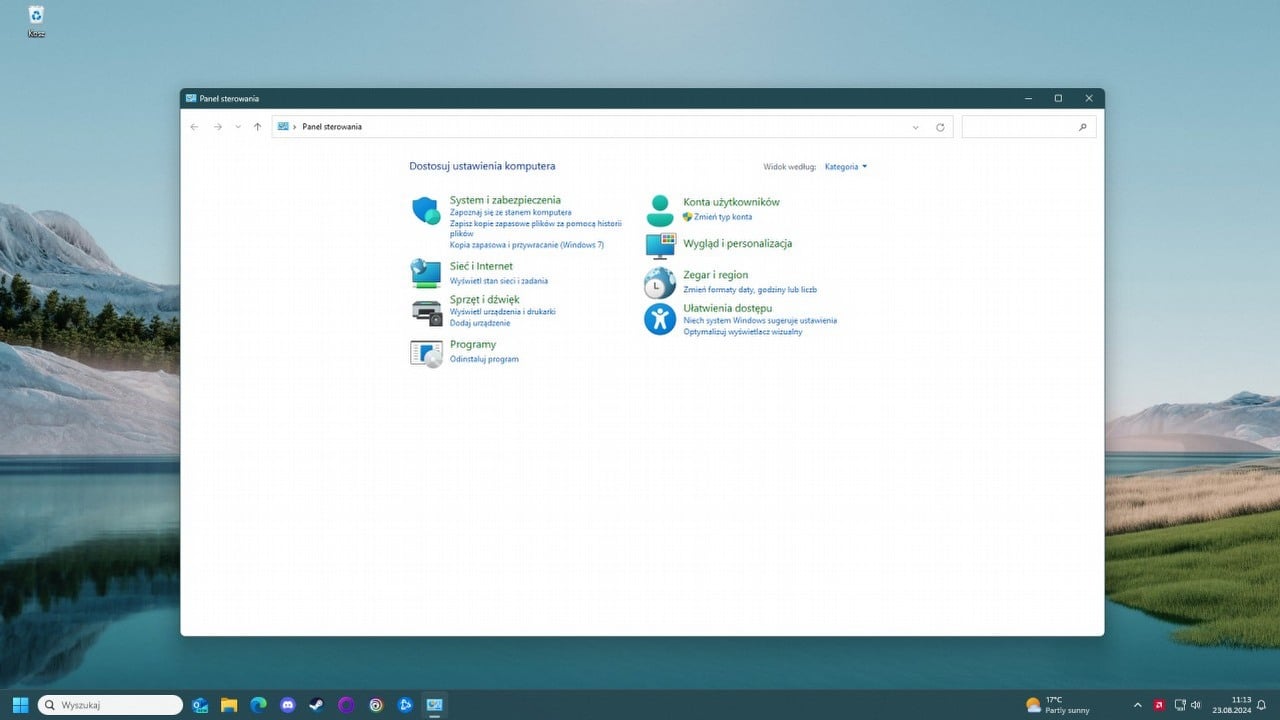Expand the address bar history dropdown
Viewport: 1280px width, 720px height.
coord(916,127)
